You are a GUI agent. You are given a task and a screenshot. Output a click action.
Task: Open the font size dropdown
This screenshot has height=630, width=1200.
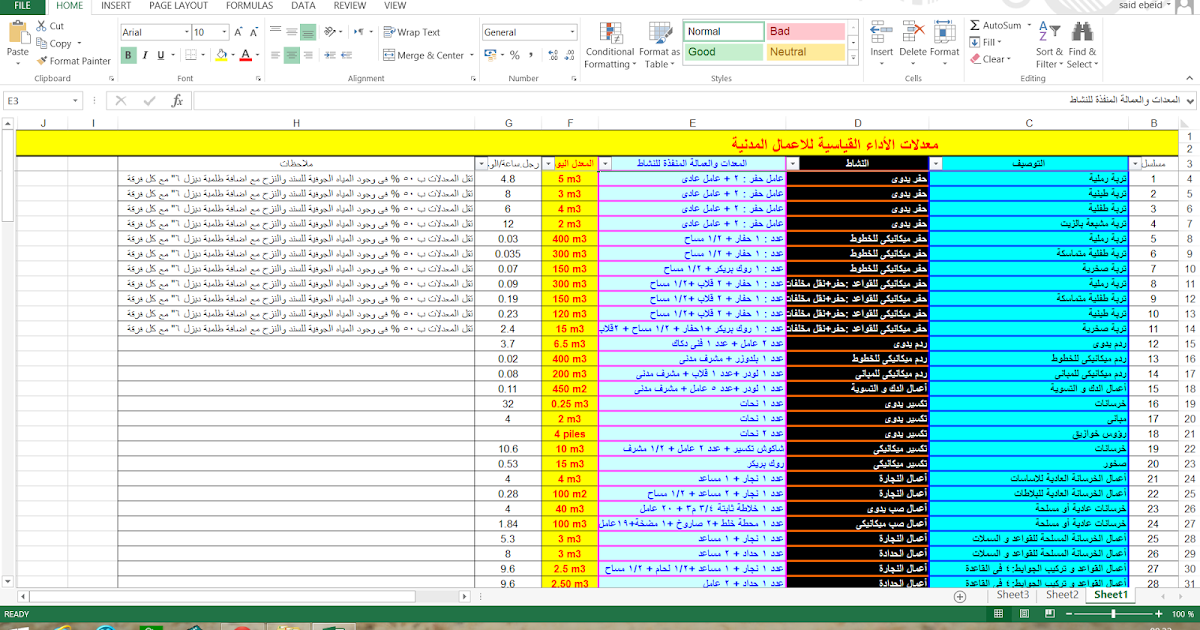click(x=226, y=33)
